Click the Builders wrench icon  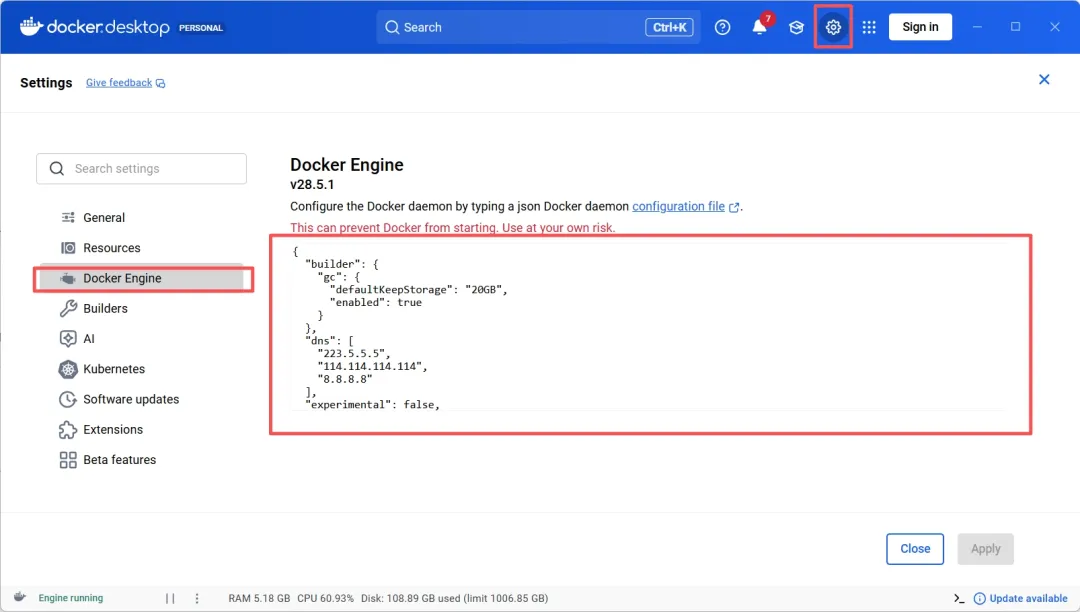[x=68, y=308]
